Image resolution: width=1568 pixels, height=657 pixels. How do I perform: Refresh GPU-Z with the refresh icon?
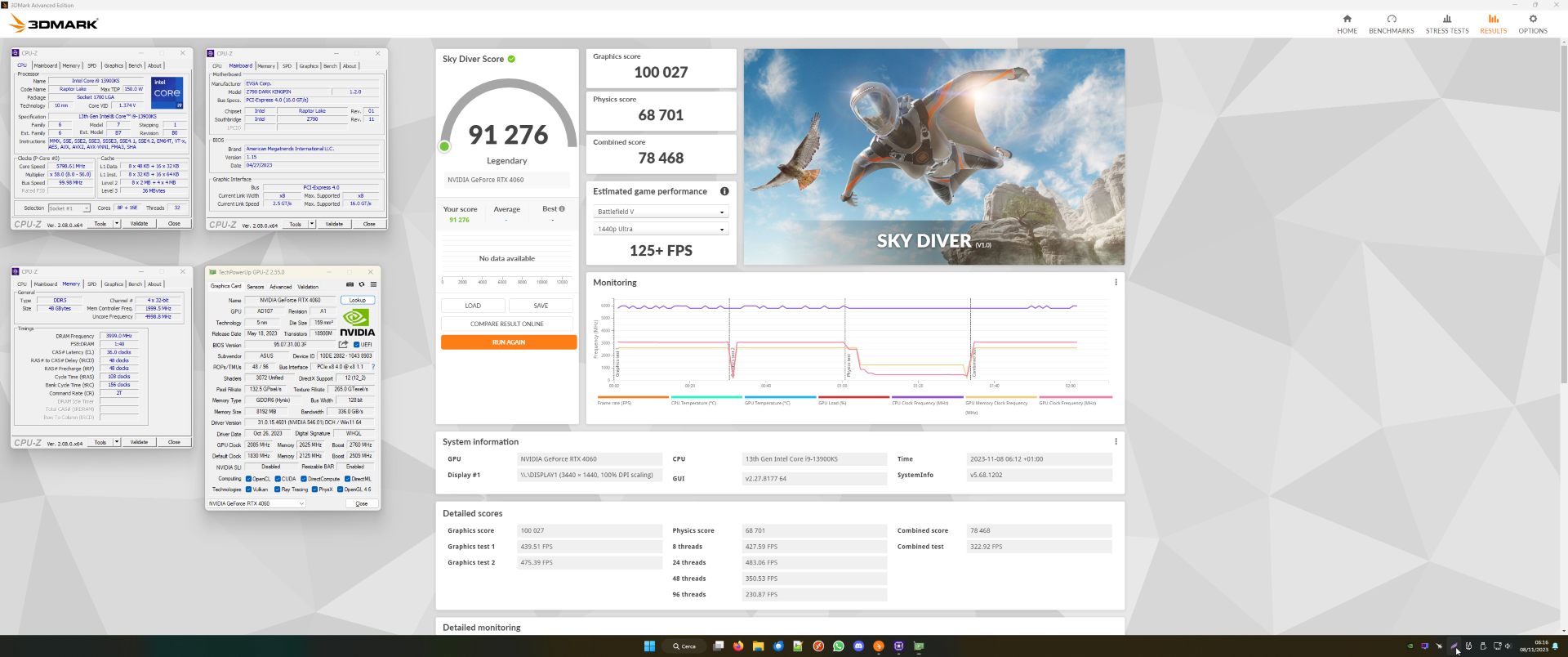pos(362,284)
